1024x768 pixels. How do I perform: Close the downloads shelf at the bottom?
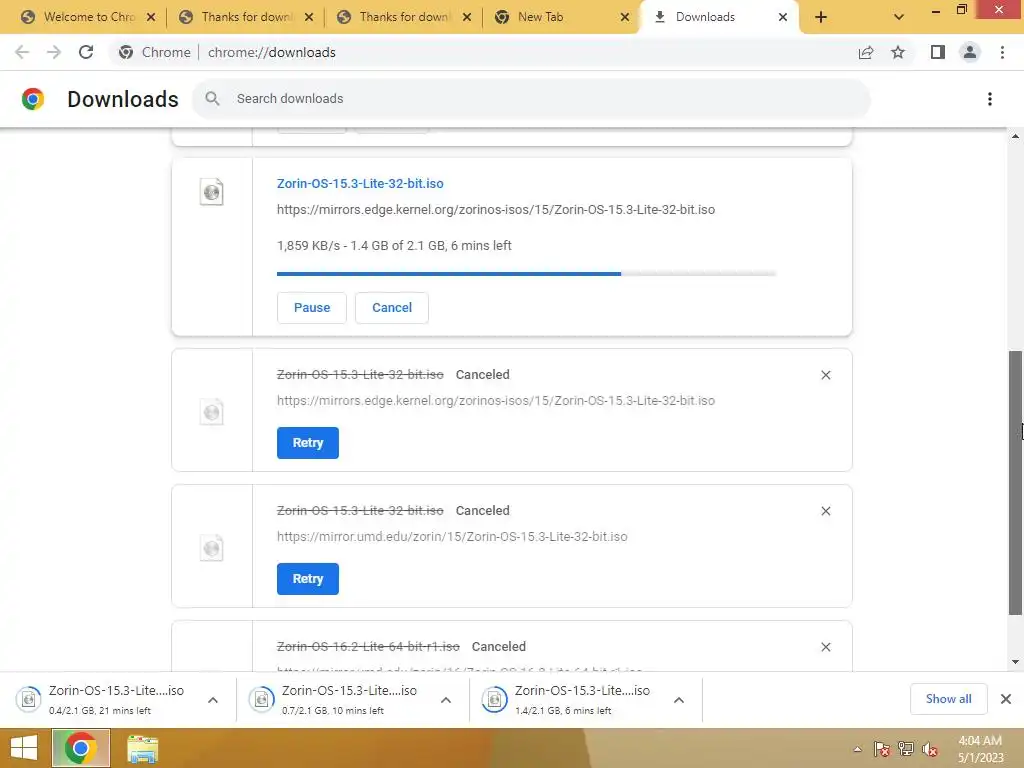click(1006, 699)
